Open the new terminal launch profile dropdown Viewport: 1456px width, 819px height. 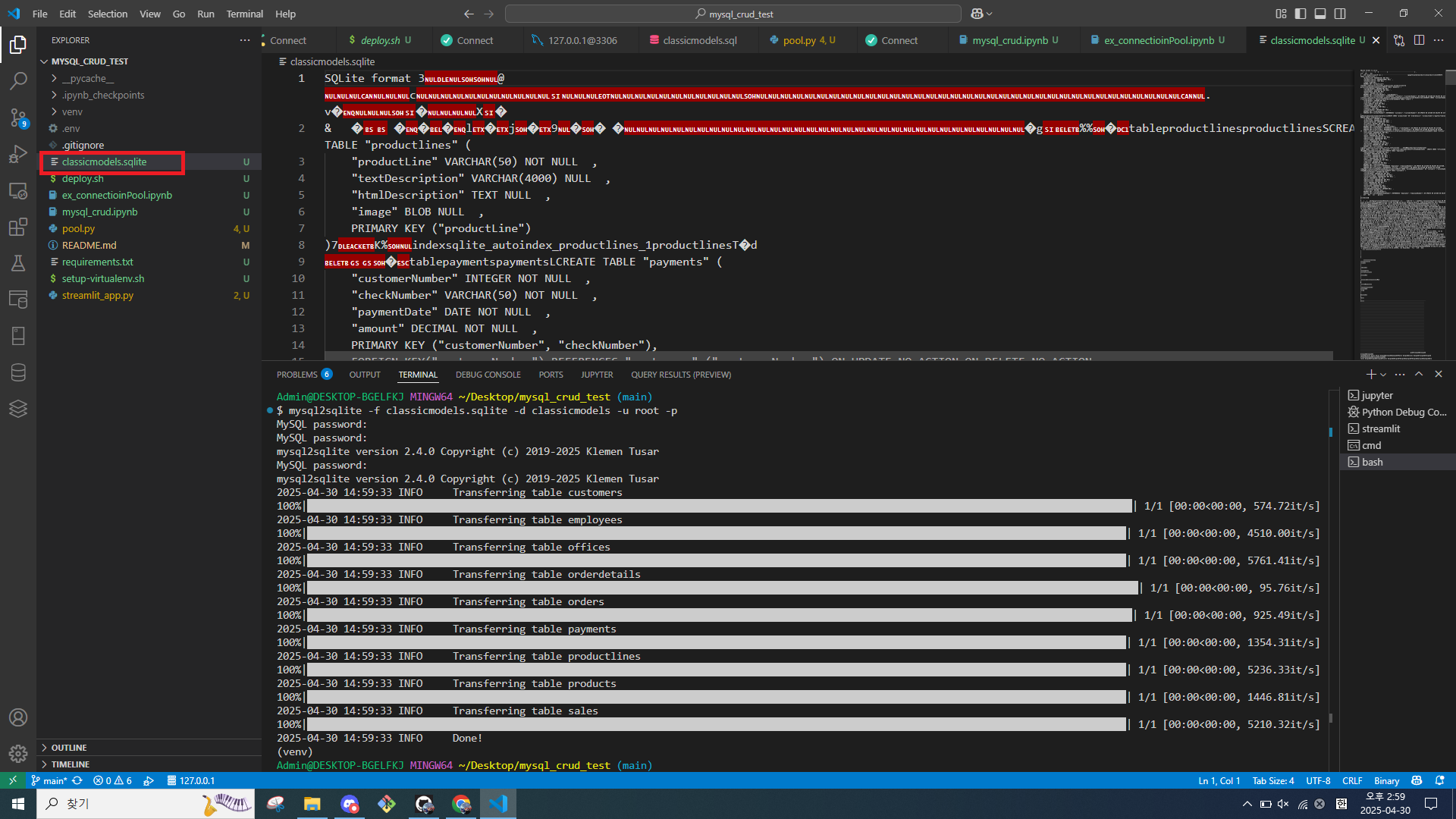pyautogui.click(x=1383, y=375)
